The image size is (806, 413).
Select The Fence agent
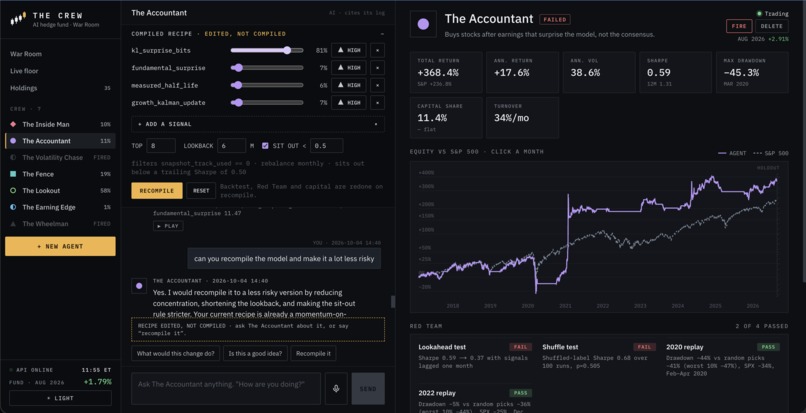pyautogui.click(x=60, y=174)
